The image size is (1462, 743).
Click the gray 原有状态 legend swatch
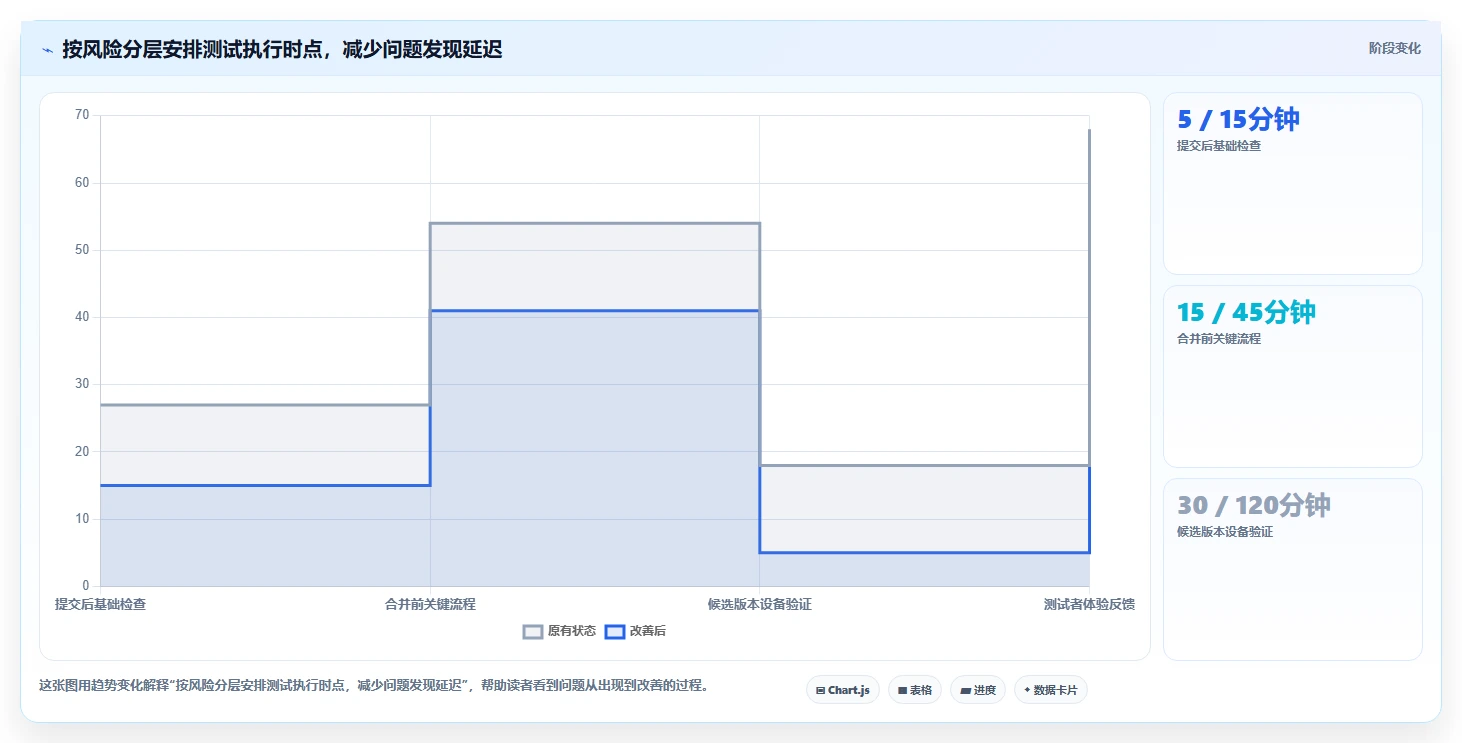[534, 631]
